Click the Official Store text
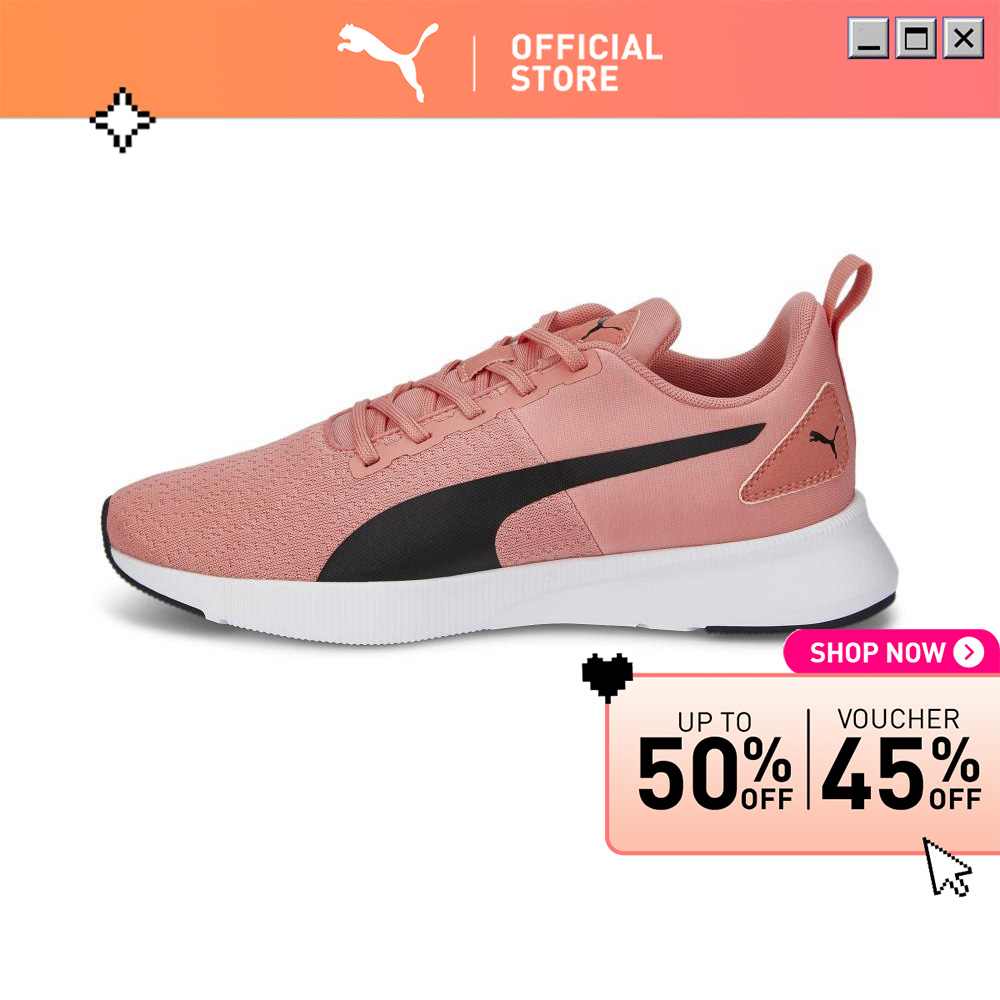The image size is (1000, 1000). coord(586,62)
